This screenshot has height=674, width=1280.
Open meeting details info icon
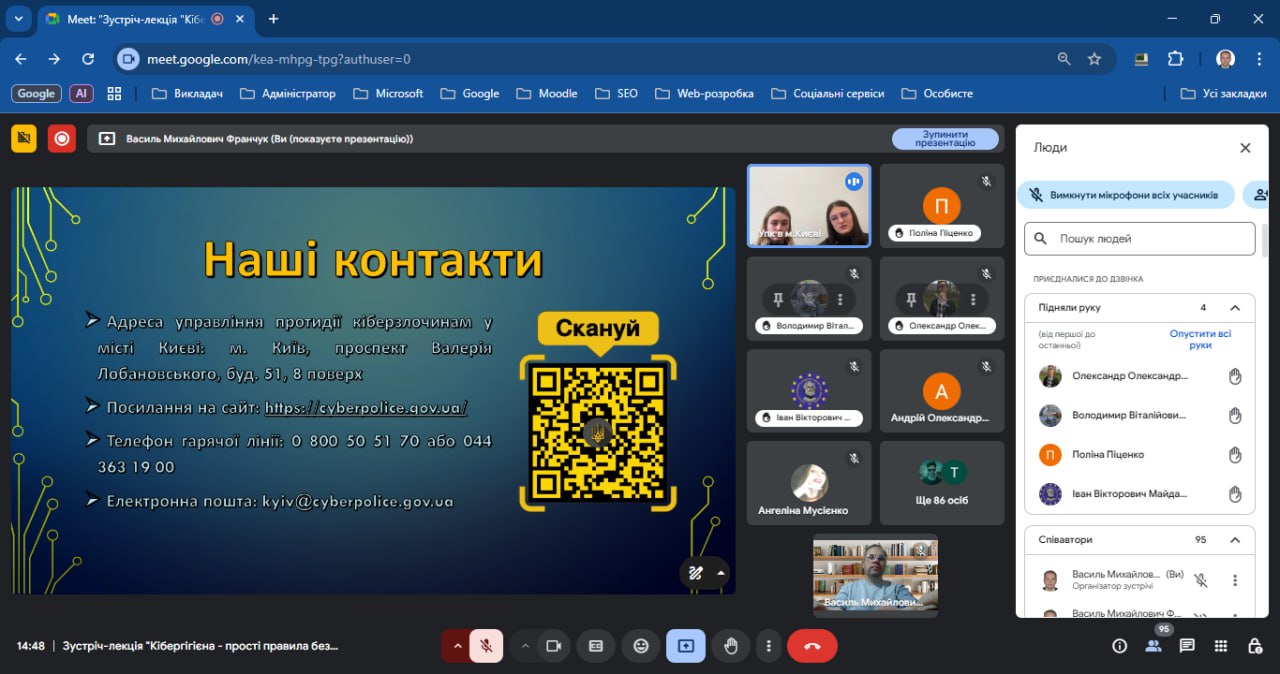pos(1119,646)
